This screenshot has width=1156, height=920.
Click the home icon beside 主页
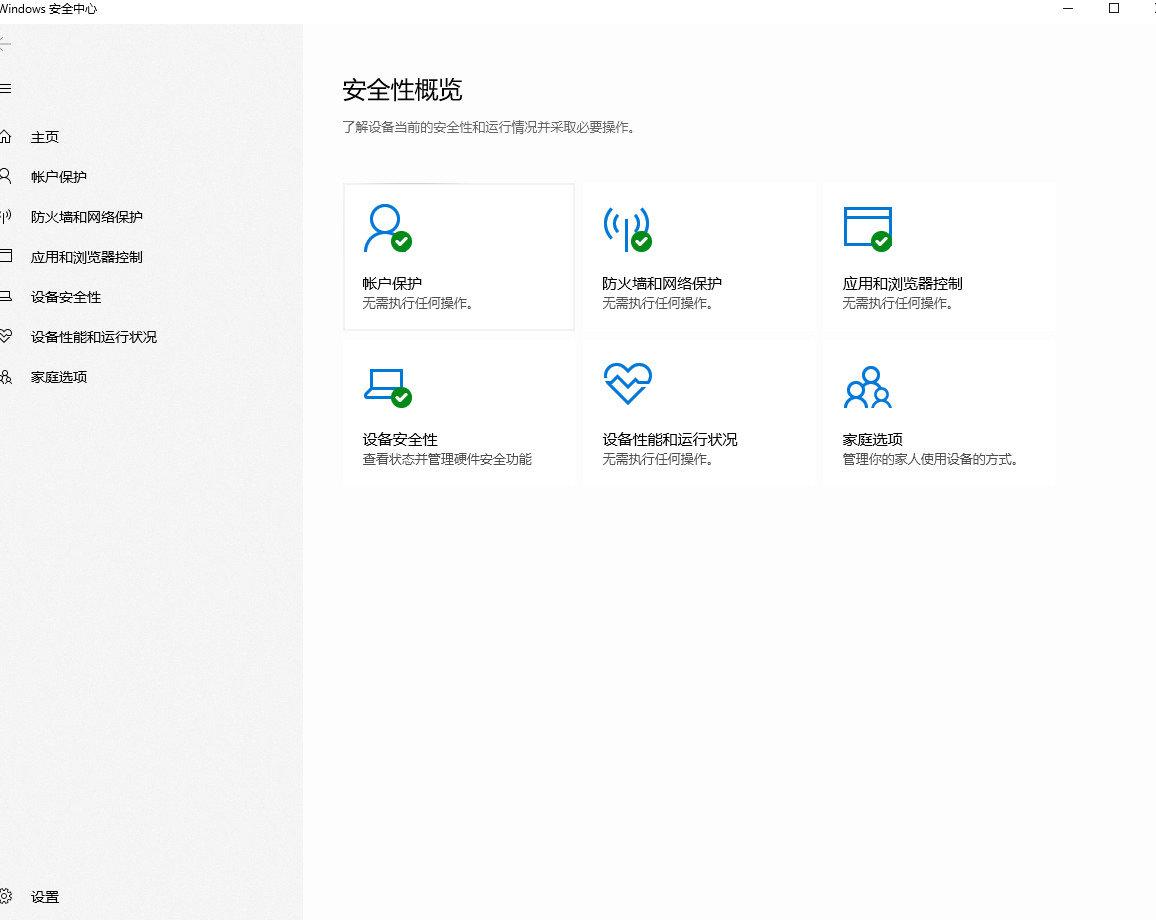[x=5, y=136]
